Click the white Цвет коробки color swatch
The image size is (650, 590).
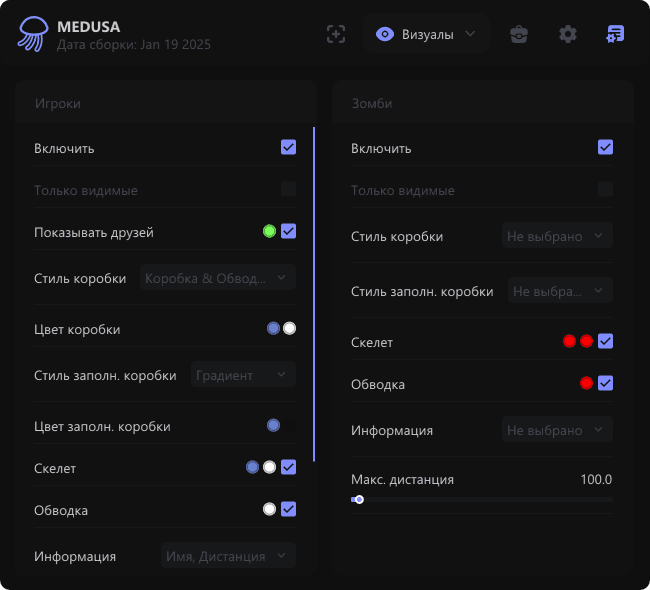tap(290, 328)
